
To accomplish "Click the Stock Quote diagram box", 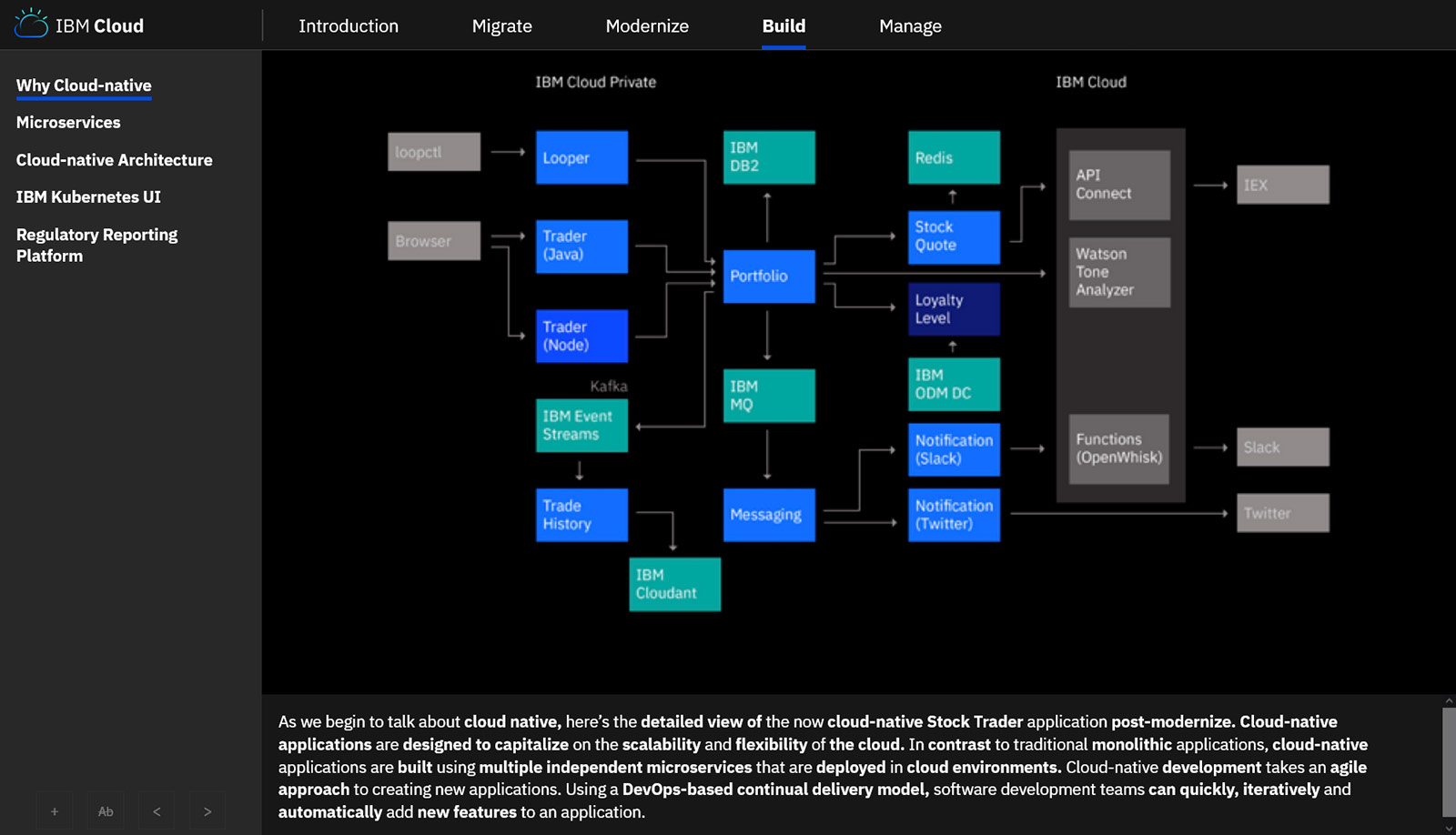I will click(x=954, y=237).
